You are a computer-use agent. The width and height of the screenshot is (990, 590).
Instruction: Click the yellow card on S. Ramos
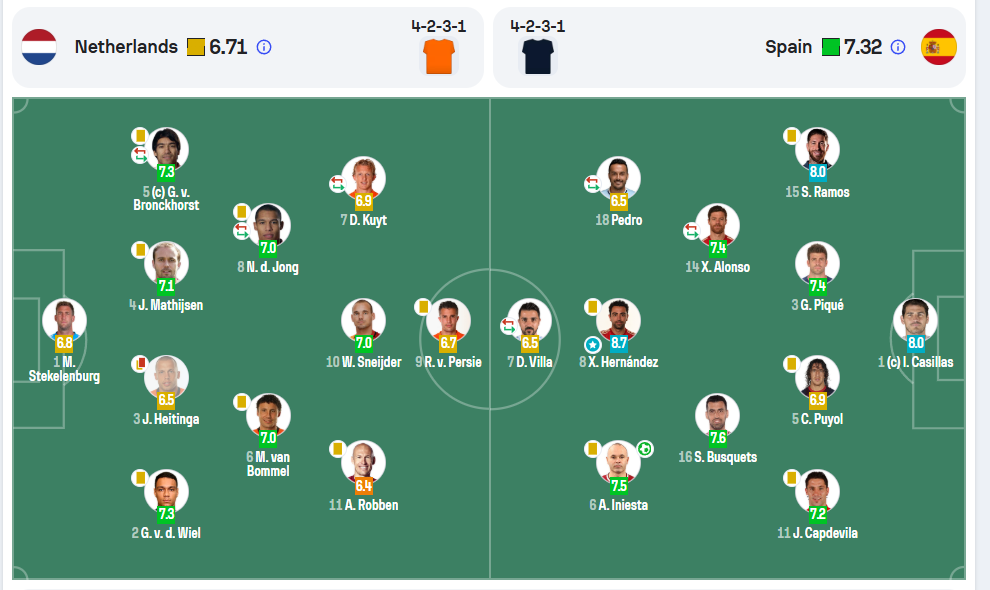click(x=791, y=136)
